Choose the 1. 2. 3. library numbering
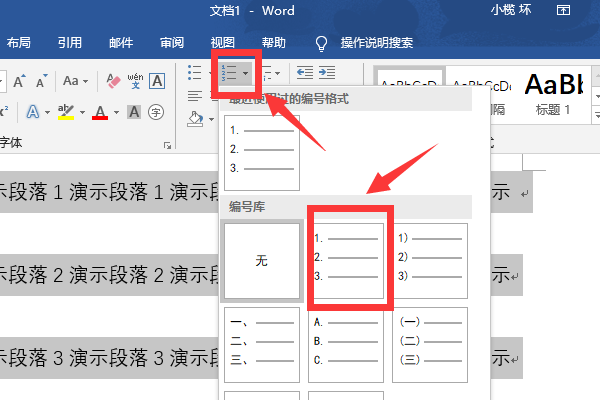This screenshot has height=400, width=600. 346,261
